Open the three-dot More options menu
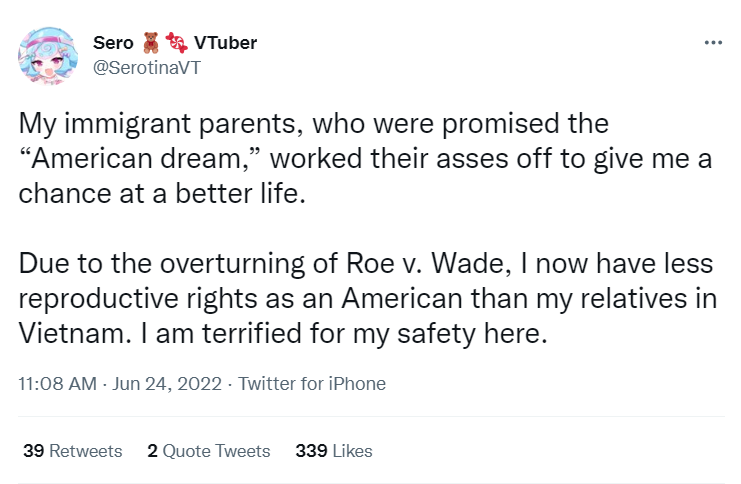 pos(712,43)
